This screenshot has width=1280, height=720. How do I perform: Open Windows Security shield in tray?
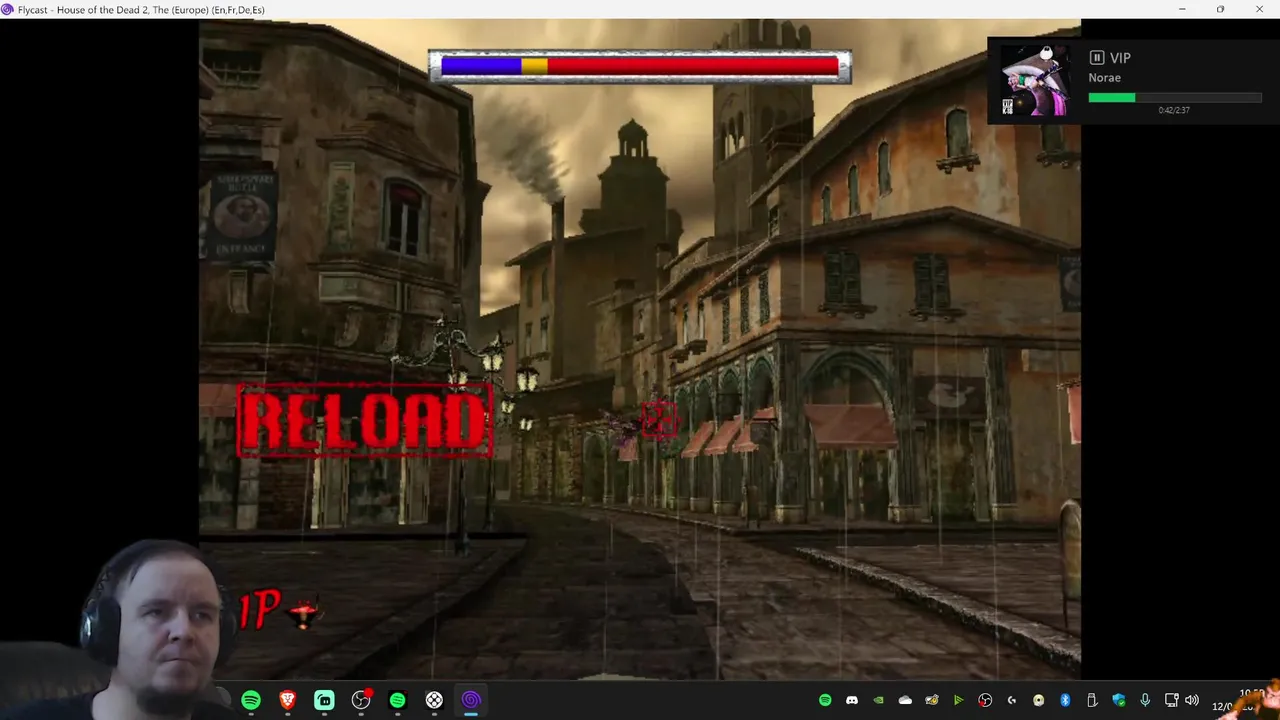1118,701
